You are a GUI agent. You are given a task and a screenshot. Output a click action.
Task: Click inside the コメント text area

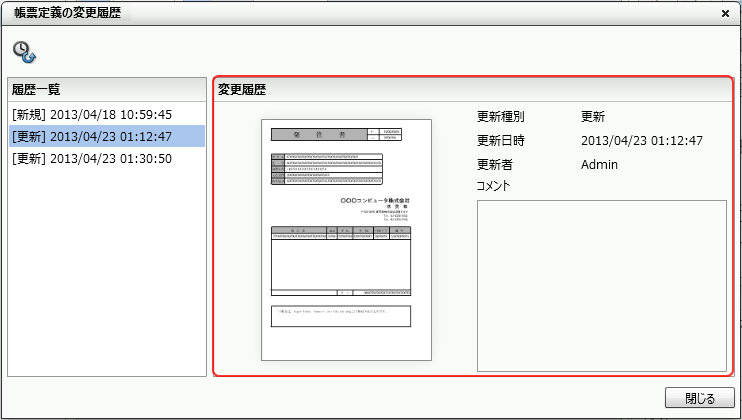(601, 286)
